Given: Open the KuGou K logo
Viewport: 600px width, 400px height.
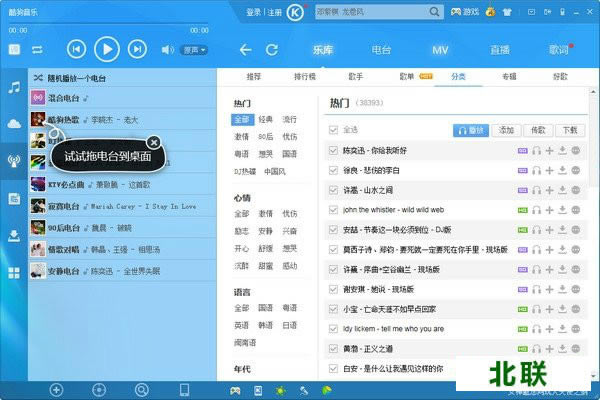Looking at the screenshot, I should pos(295,13).
